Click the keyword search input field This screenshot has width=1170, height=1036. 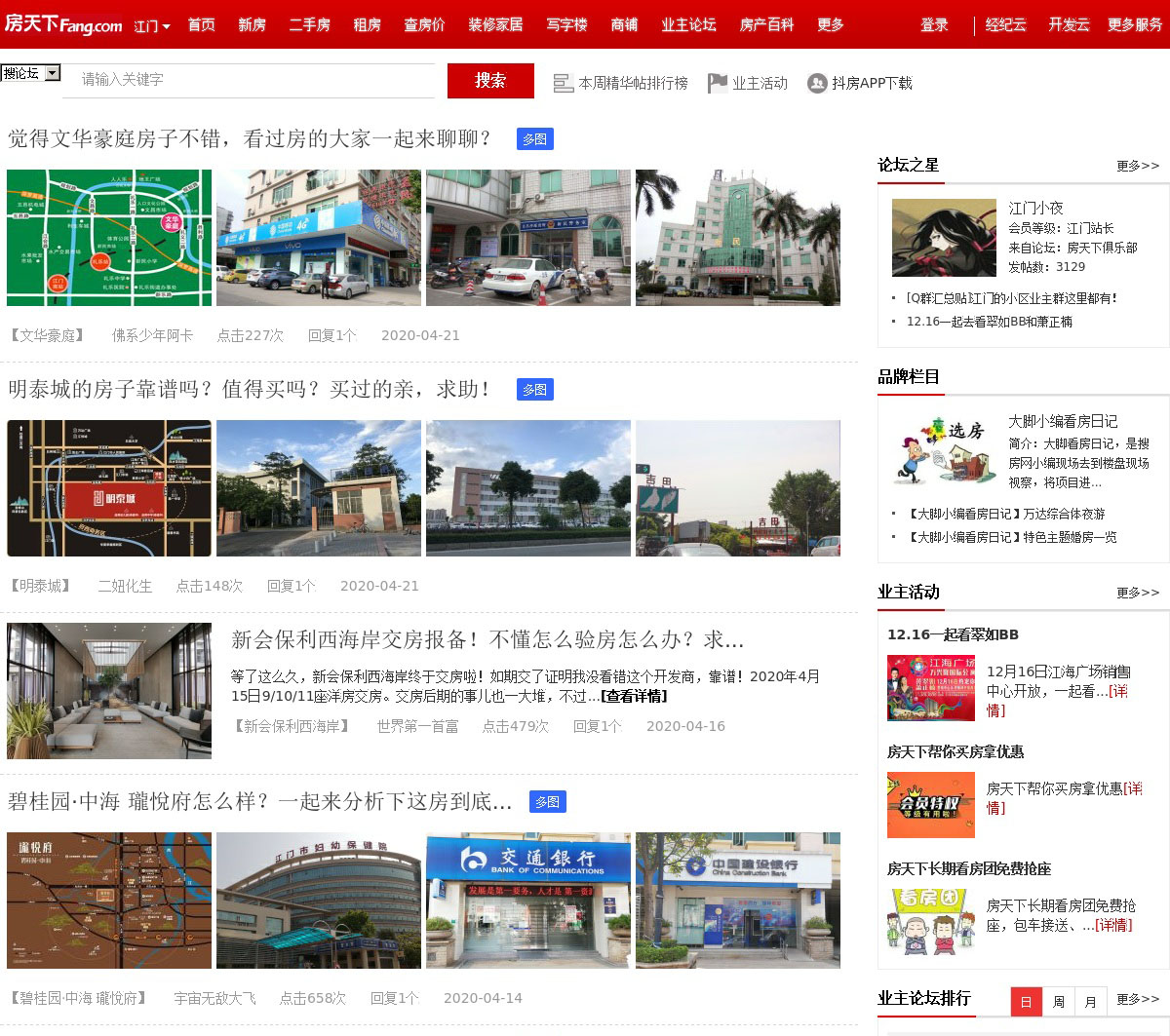coord(249,80)
